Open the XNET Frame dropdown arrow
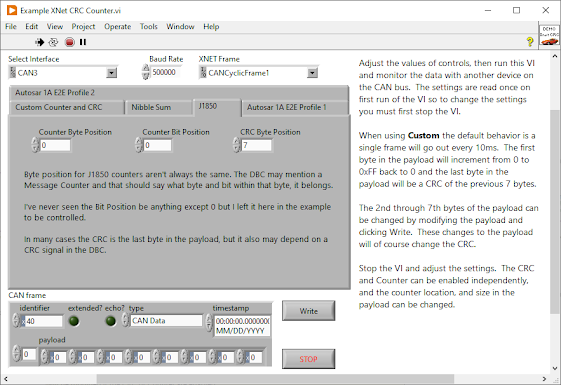Viewport: 561px width, 385px height. tap(312, 73)
